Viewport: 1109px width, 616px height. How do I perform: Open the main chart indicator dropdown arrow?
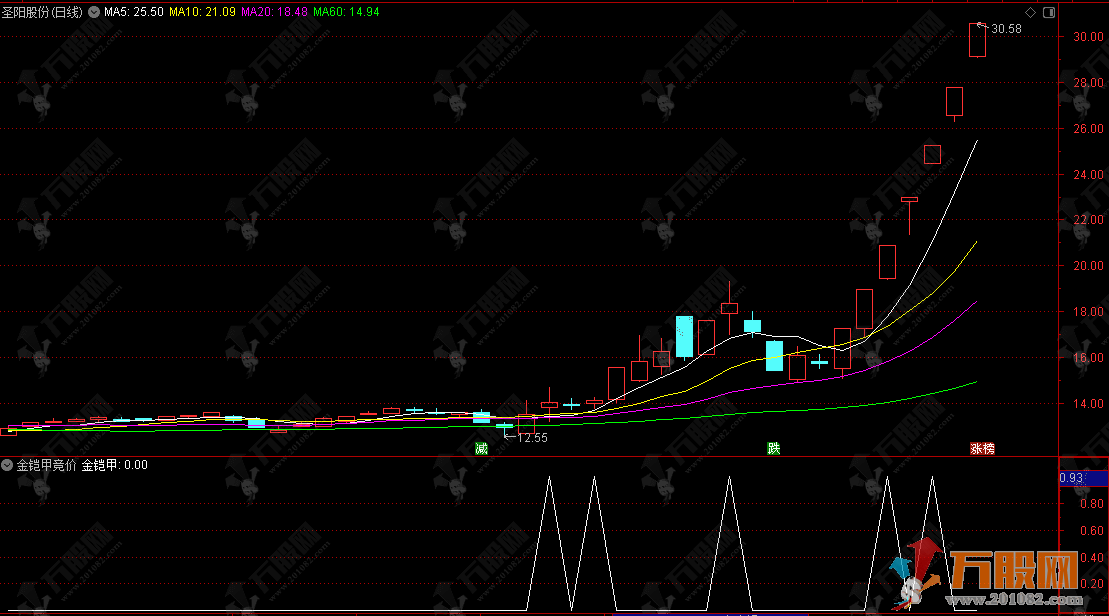(94, 13)
